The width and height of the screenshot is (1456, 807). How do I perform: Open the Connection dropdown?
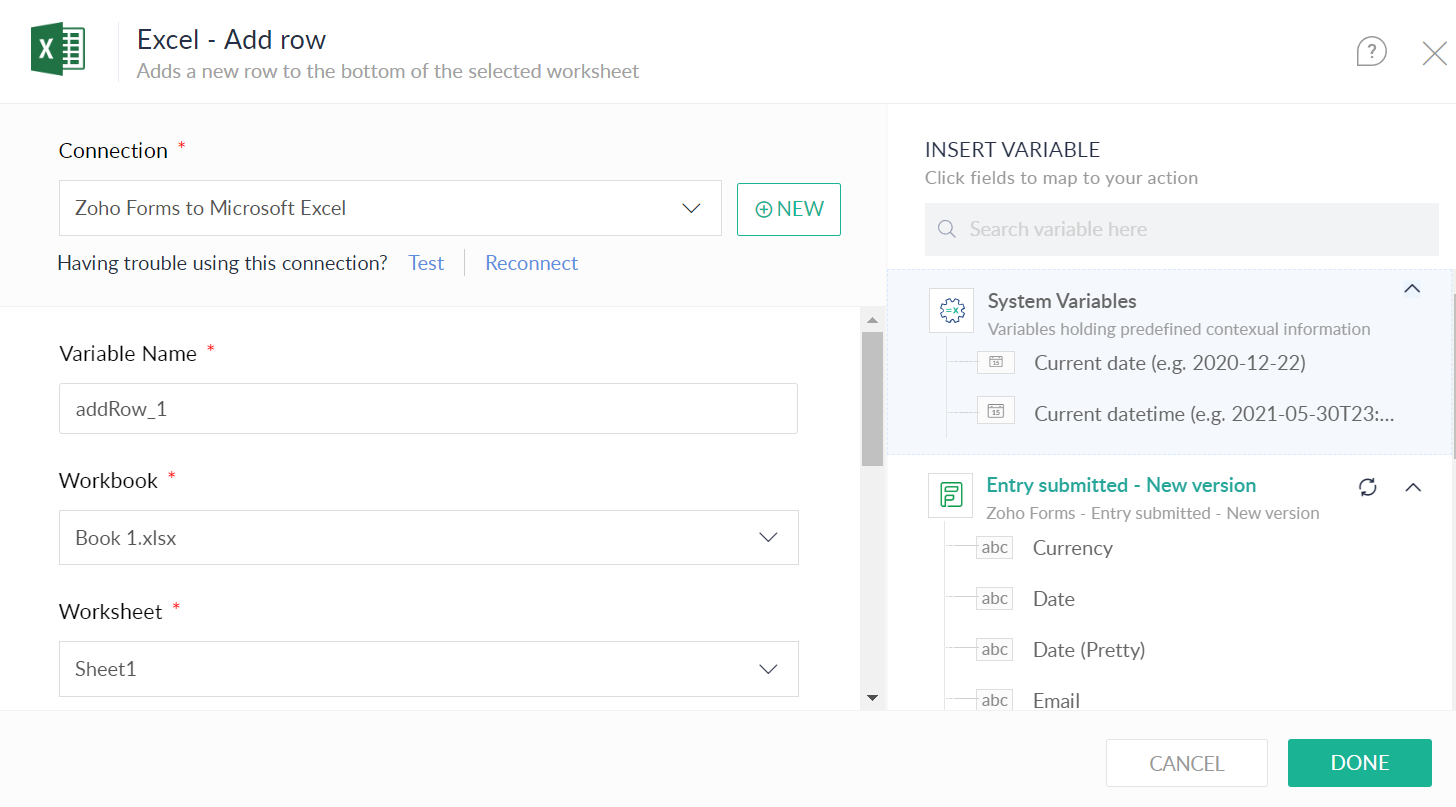[390, 208]
